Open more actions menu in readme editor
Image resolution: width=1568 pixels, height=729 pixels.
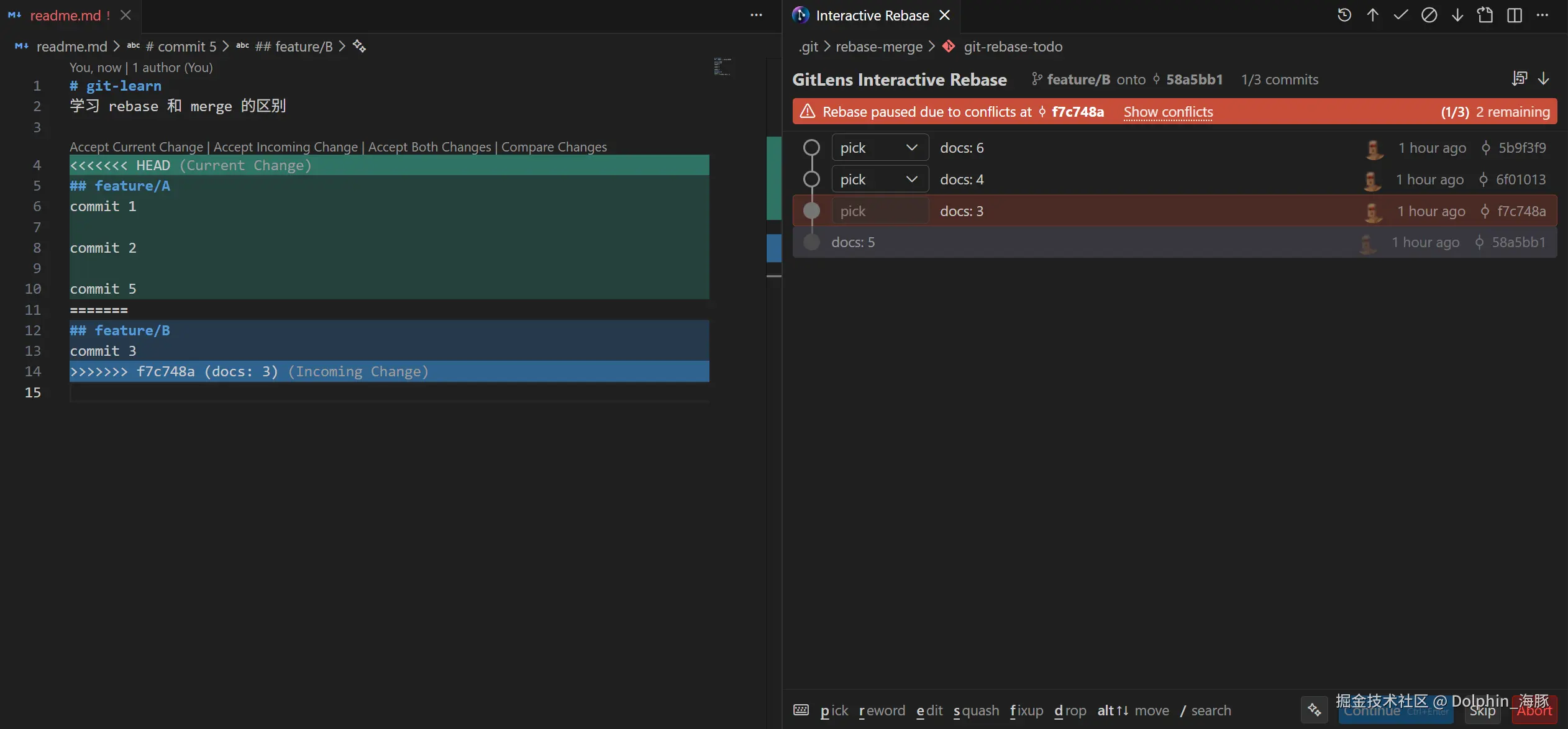pyautogui.click(x=755, y=16)
